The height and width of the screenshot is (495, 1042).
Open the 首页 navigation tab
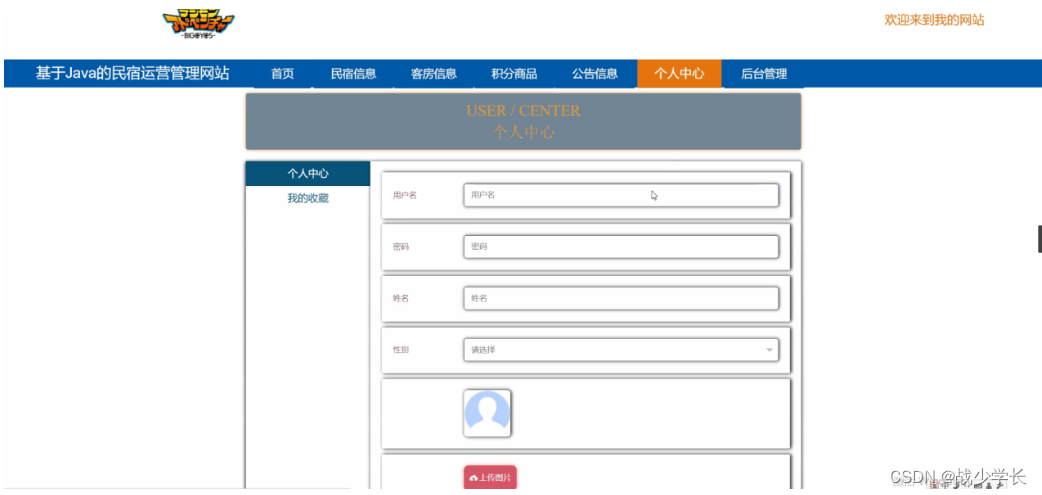[x=282, y=74]
